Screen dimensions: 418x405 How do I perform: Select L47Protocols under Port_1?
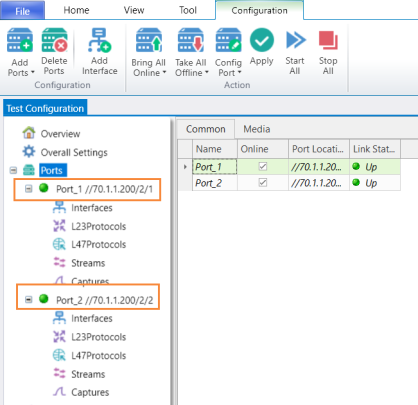coord(89,245)
